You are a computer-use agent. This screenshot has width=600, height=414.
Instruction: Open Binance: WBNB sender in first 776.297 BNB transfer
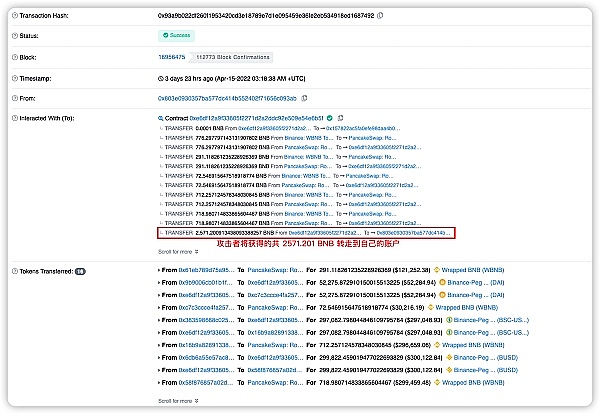(309, 138)
